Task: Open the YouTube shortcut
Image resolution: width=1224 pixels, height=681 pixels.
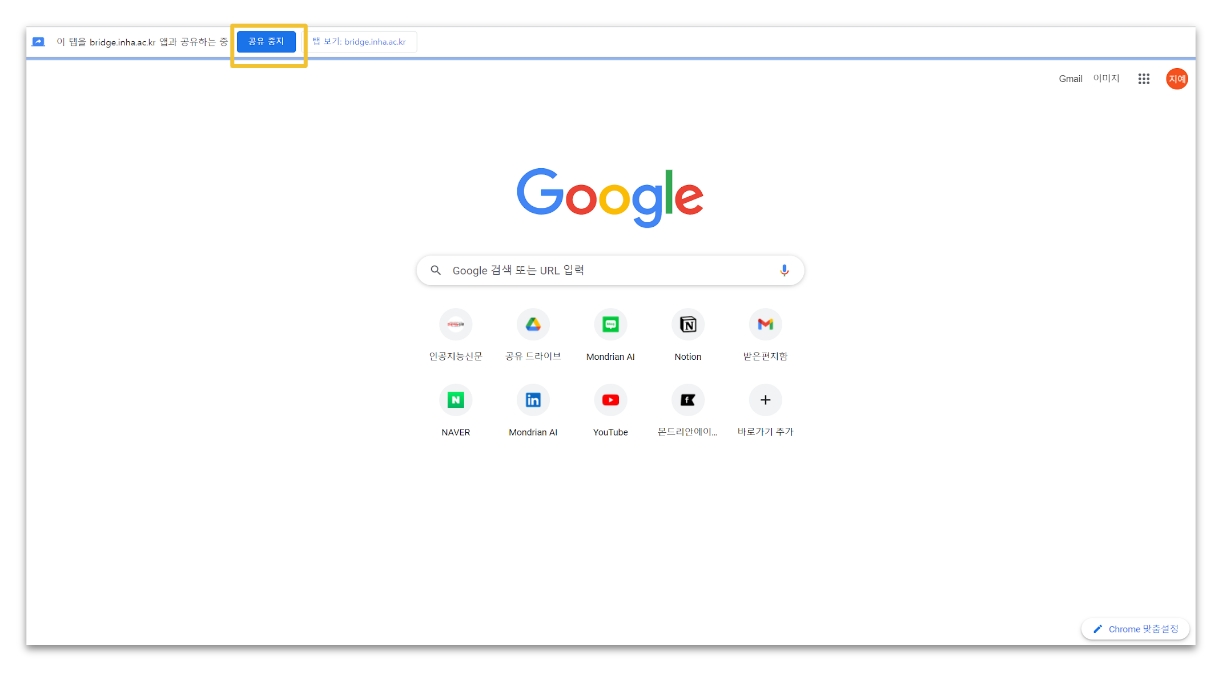Action: click(x=610, y=401)
